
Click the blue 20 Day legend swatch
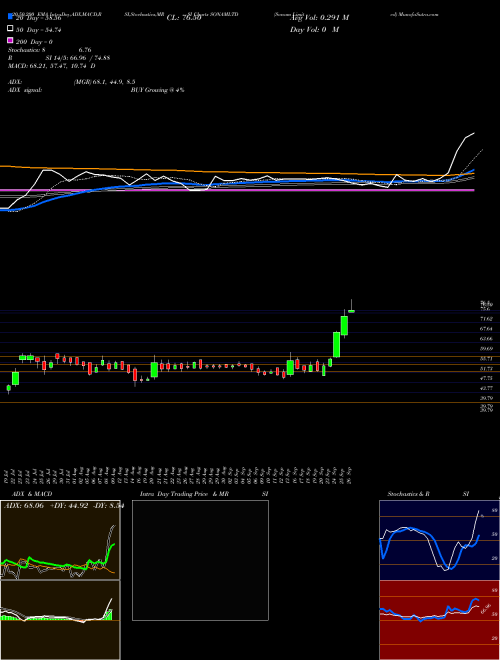click(10, 16)
